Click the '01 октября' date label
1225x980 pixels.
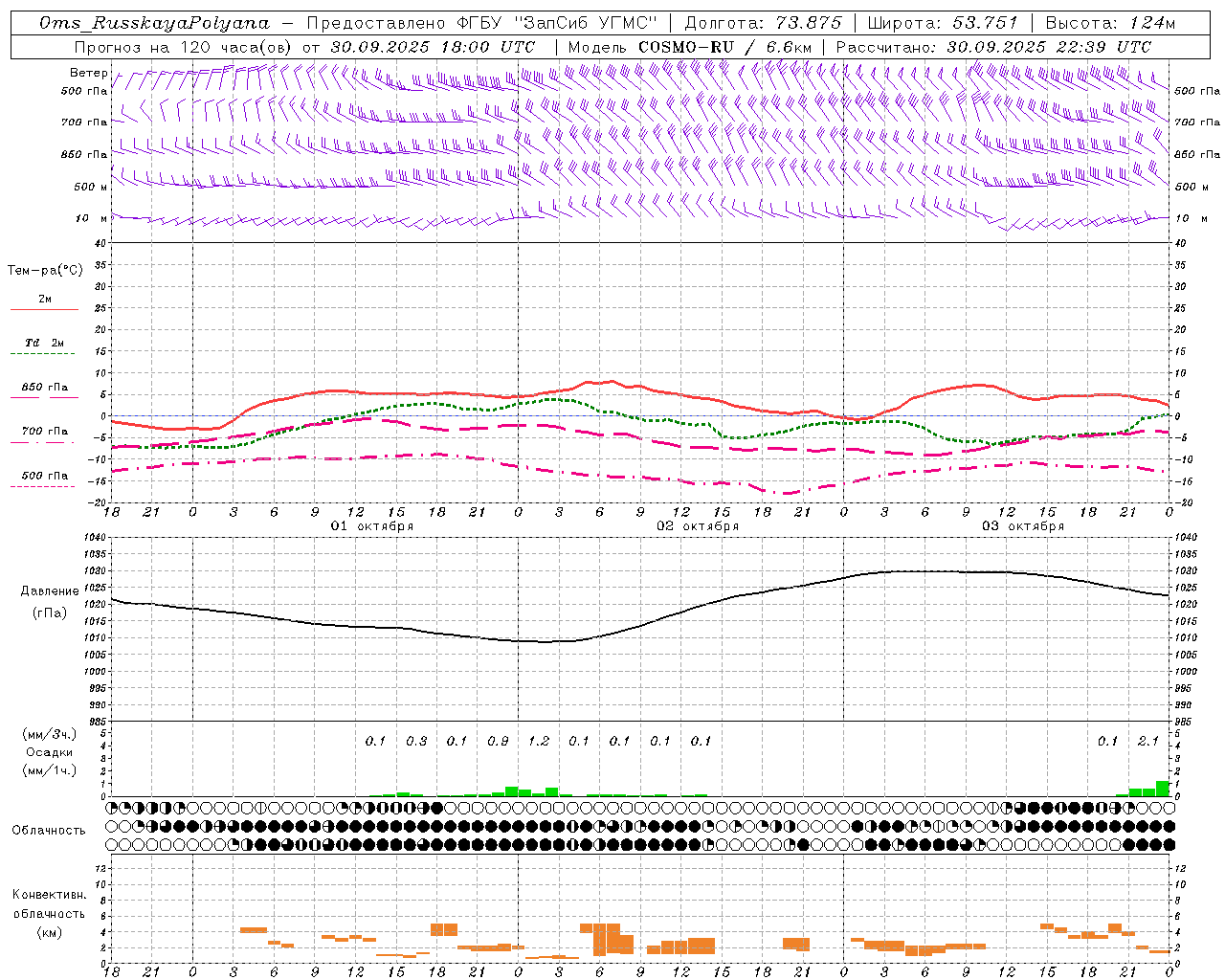372,525
